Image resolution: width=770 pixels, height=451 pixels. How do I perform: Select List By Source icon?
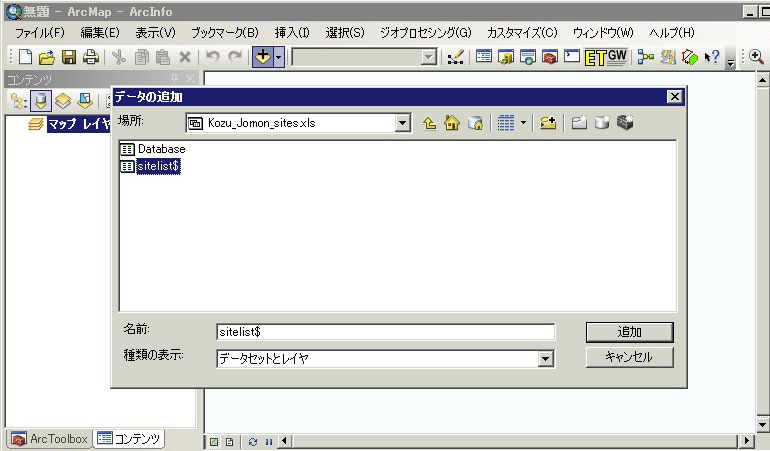[x=41, y=101]
